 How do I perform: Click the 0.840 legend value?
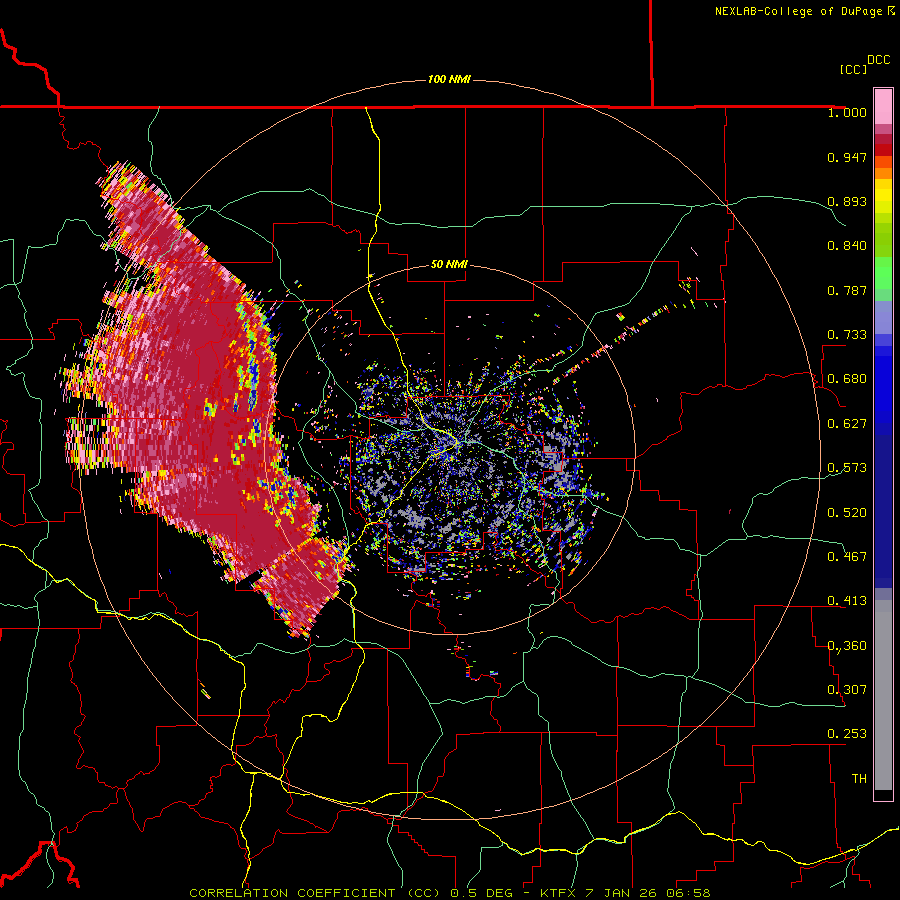tap(847, 246)
